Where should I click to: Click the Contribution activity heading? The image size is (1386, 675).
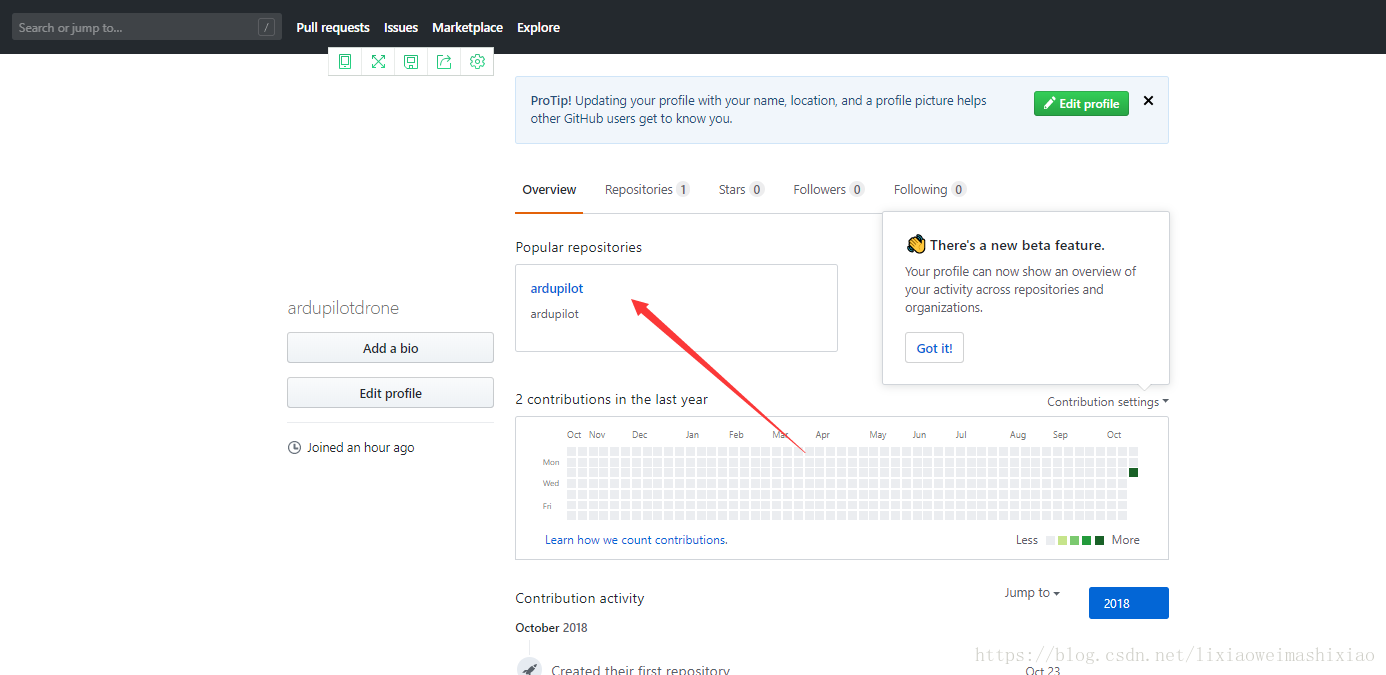click(x=580, y=598)
